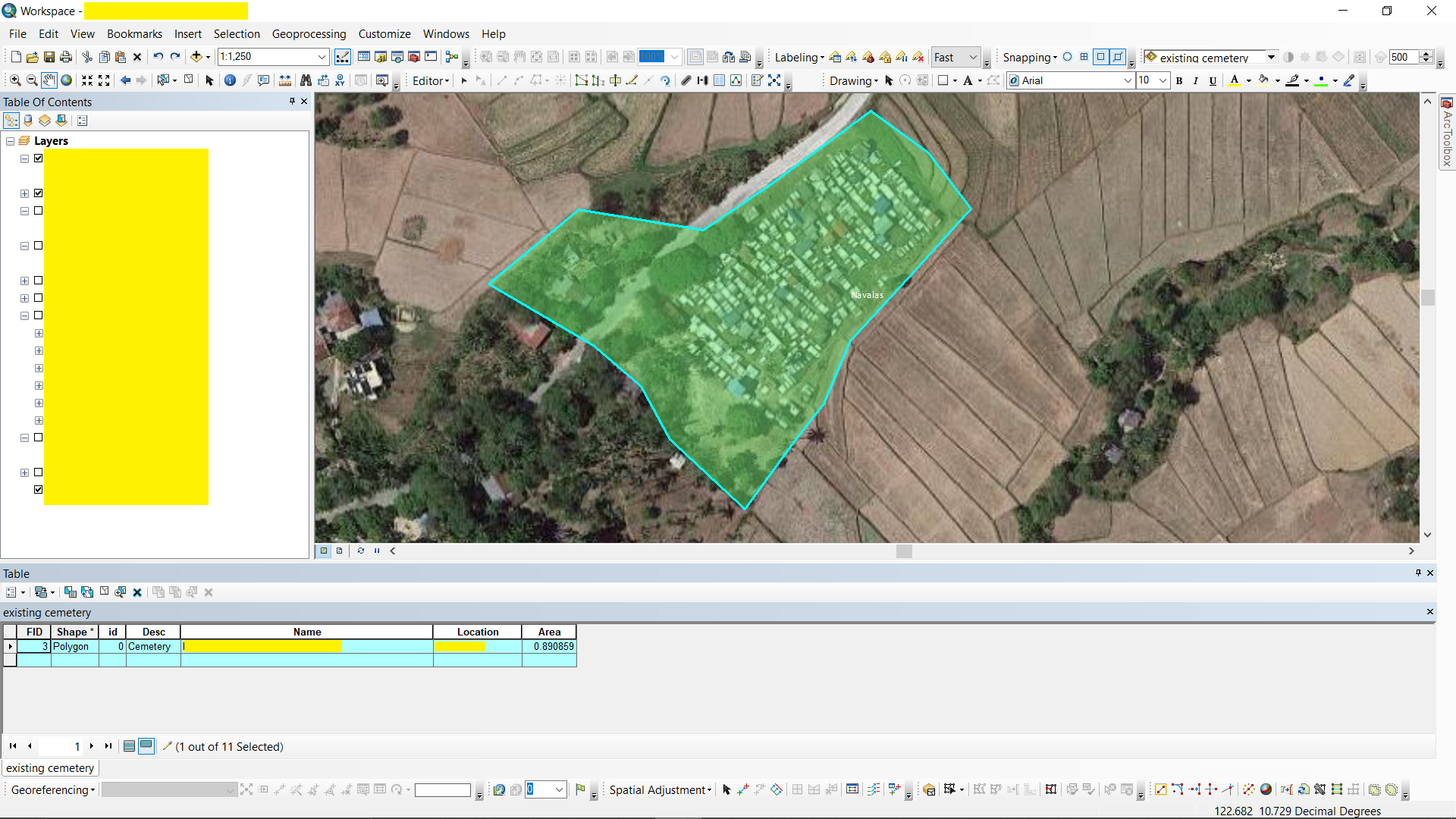1456x819 pixels.
Task: Activate the Pan tool on the Tools toolbar
Action: pos(49,80)
